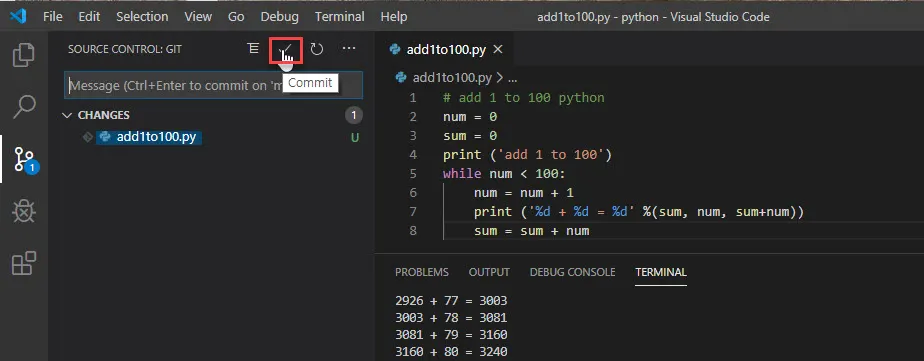Select the add1to100.py editor tab
The height and width of the screenshot is (361, 924).
click(x=446, y=49)
